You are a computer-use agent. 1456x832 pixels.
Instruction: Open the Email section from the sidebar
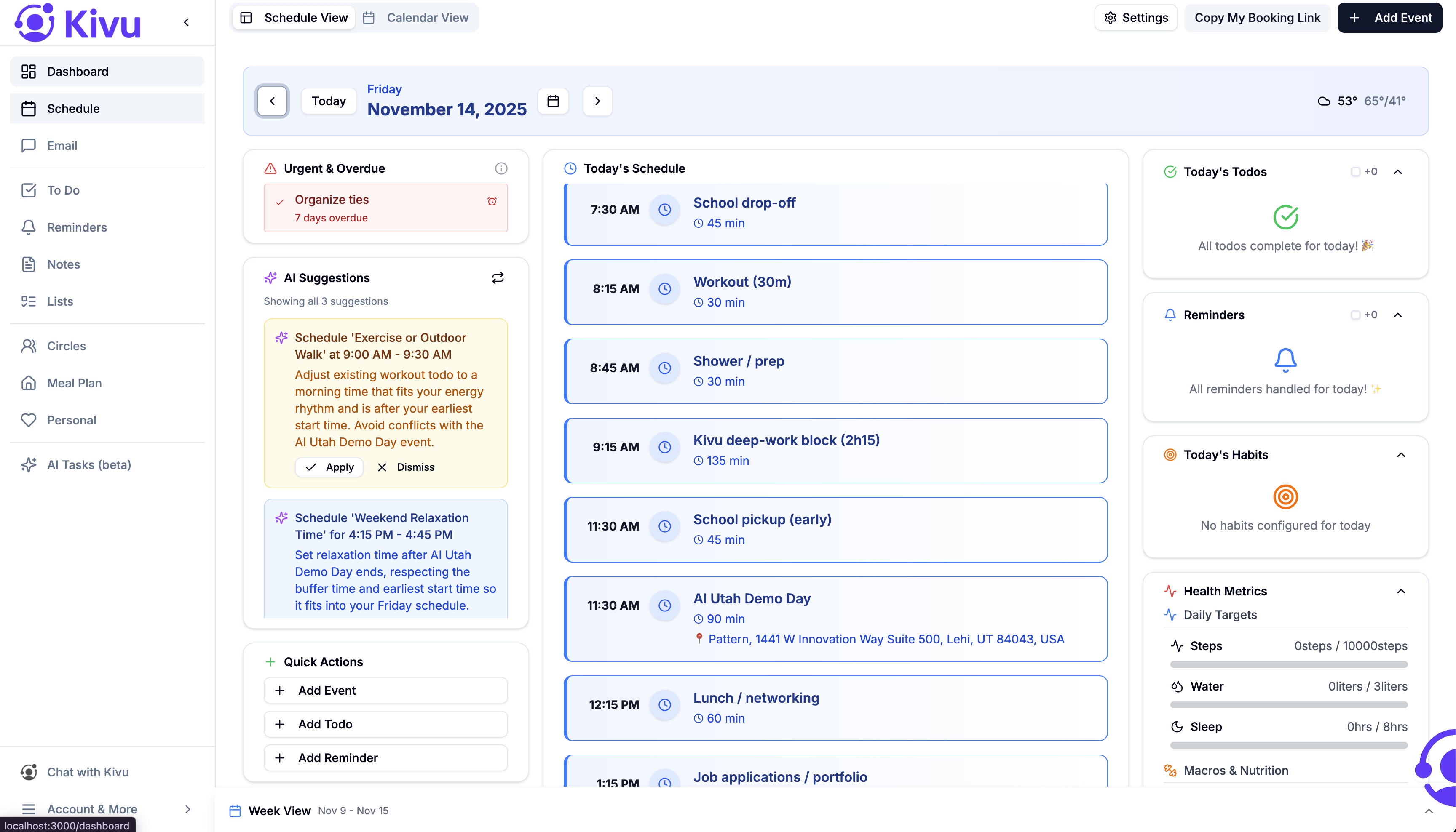point(63,145)
